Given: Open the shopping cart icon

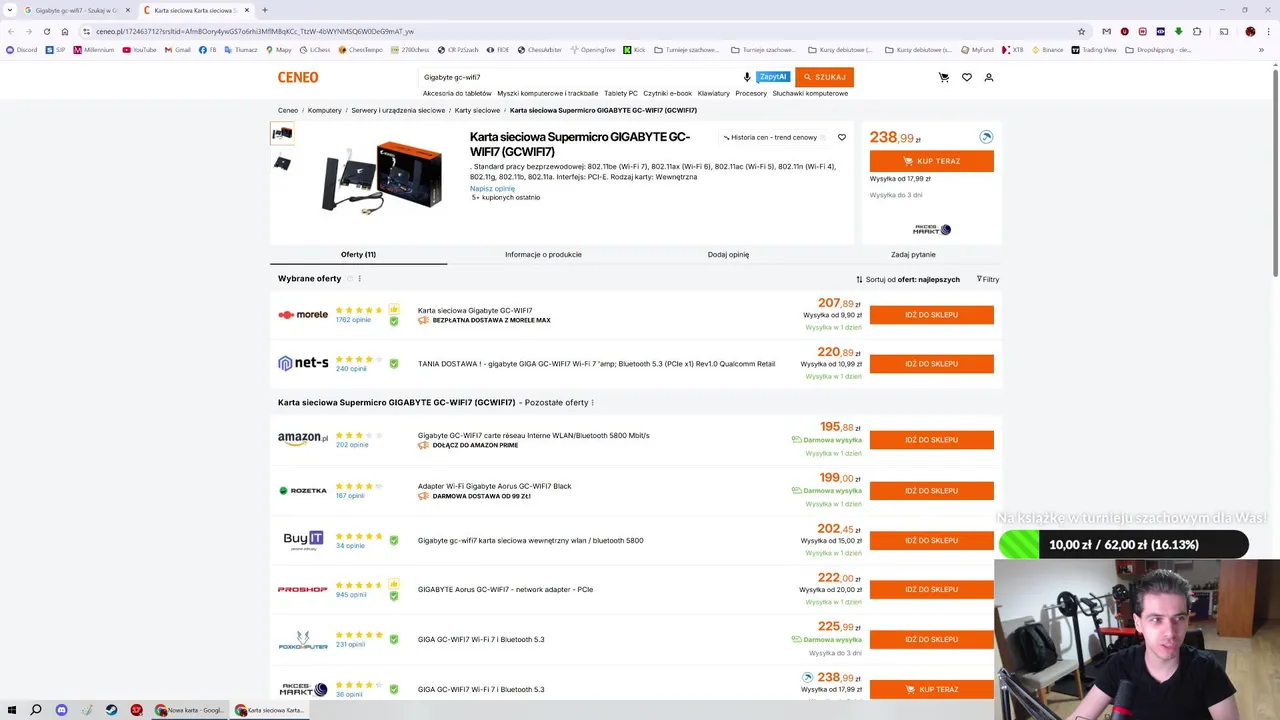Looking at the screenshot, I should point(943,77).
